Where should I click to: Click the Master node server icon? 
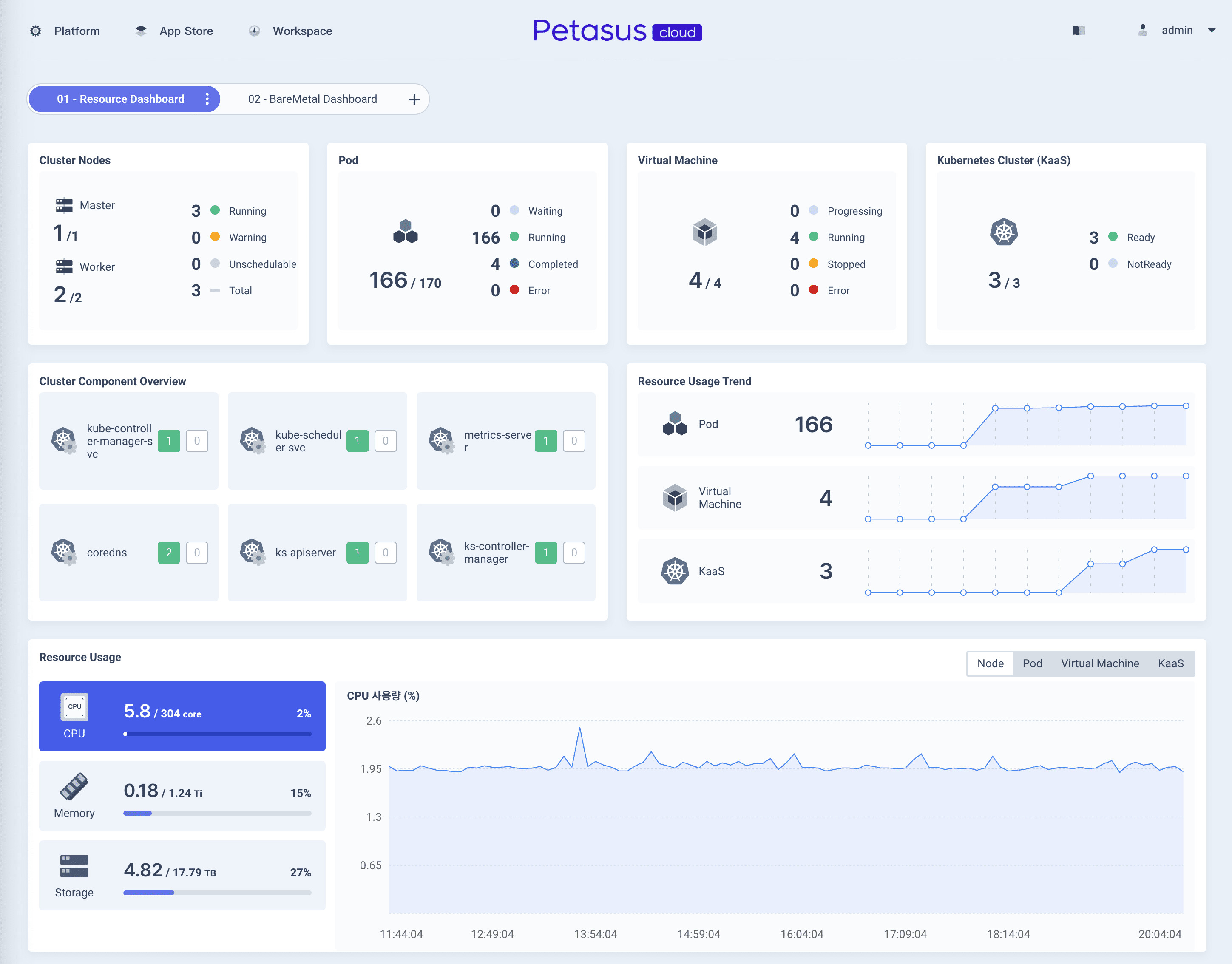pyautogui.click(x=64, y=205)
